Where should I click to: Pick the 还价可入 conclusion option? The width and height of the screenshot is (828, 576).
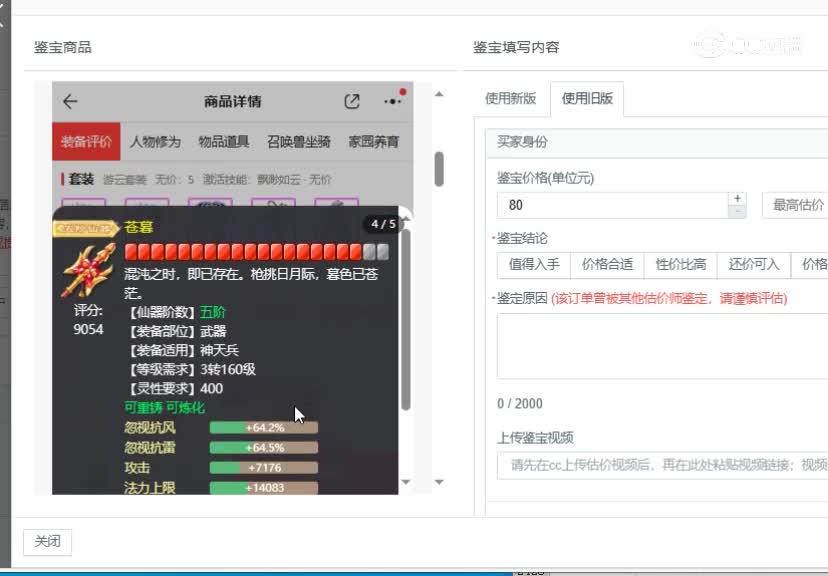752,264
